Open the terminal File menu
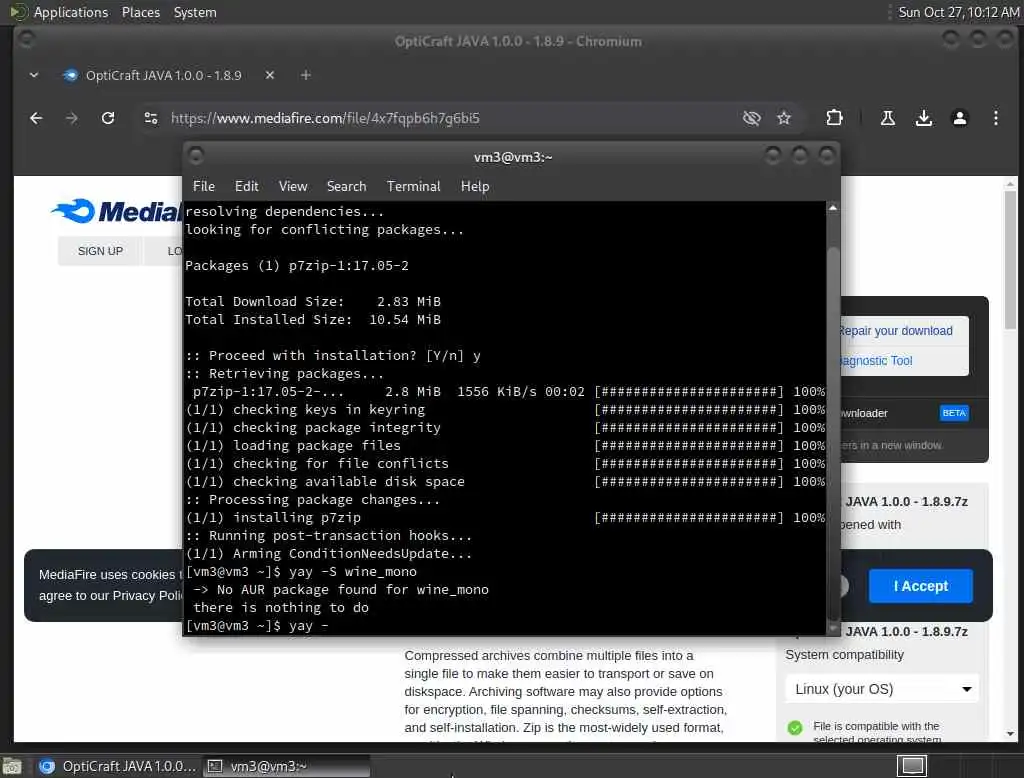Screen dimensions: 1024x778 [204, 186]
